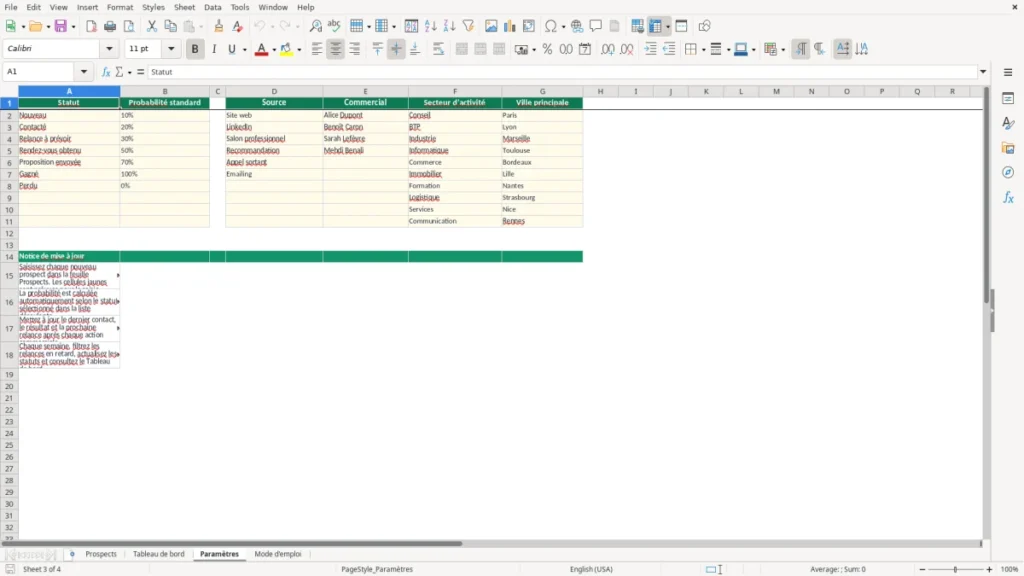
Task: Click Sort Descending icon
Action: click(449, 26)
